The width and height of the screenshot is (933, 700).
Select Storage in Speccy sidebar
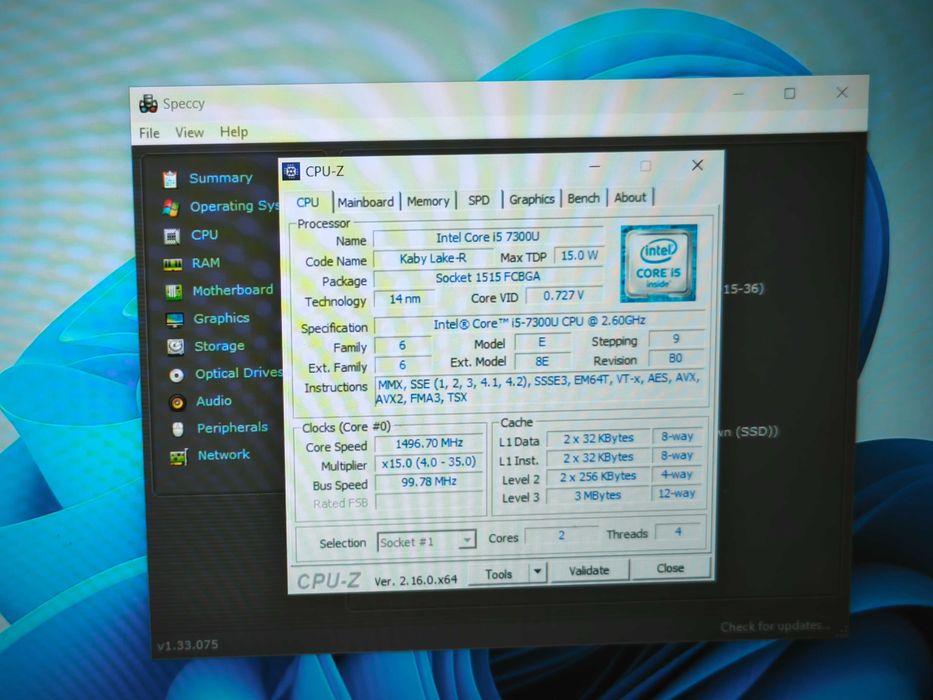point(219,346)
